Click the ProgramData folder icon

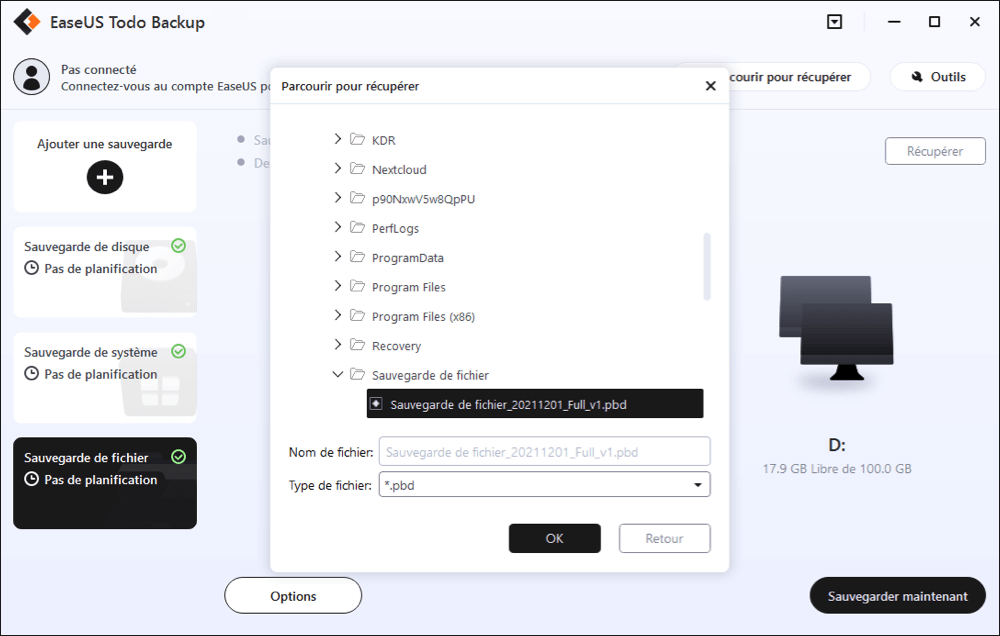(x=357, y=256)
